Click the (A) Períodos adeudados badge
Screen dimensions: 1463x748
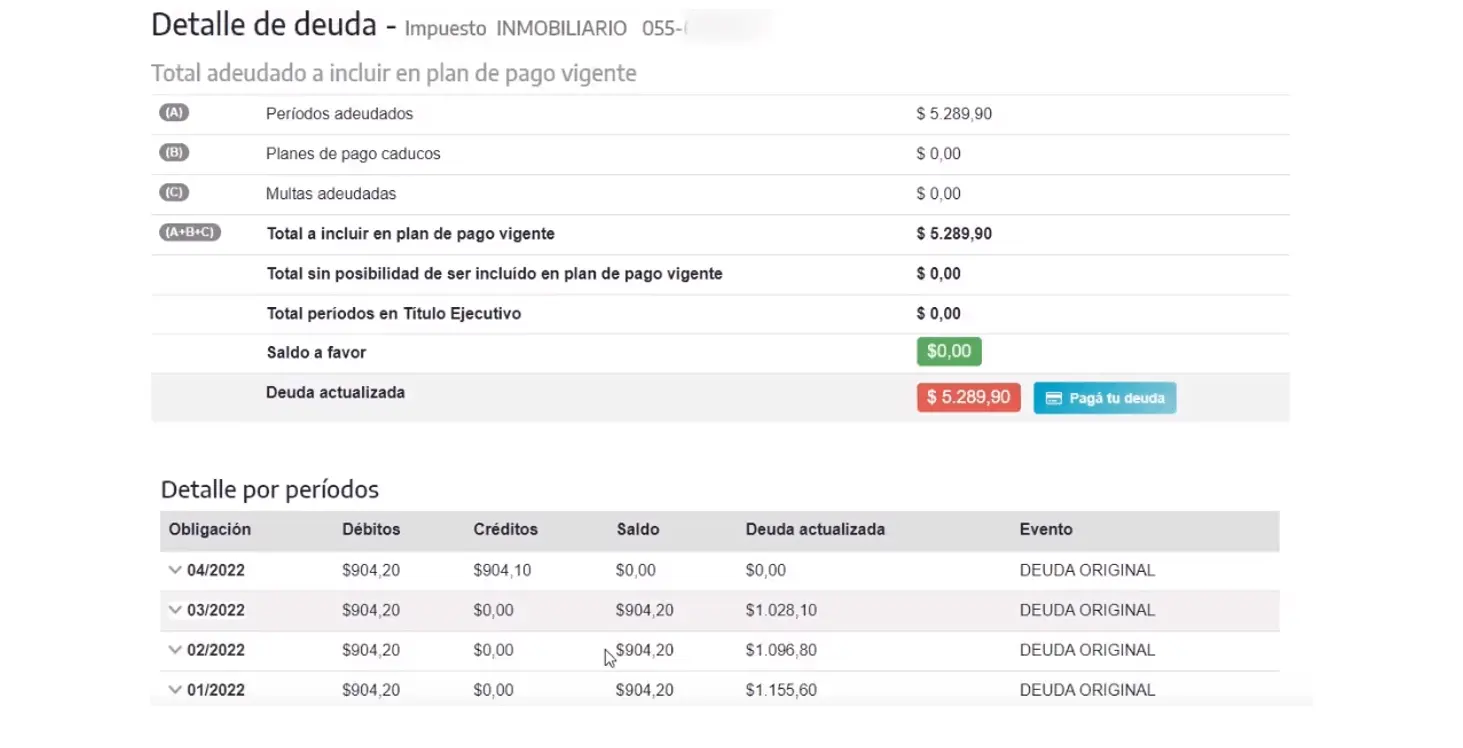173,112
